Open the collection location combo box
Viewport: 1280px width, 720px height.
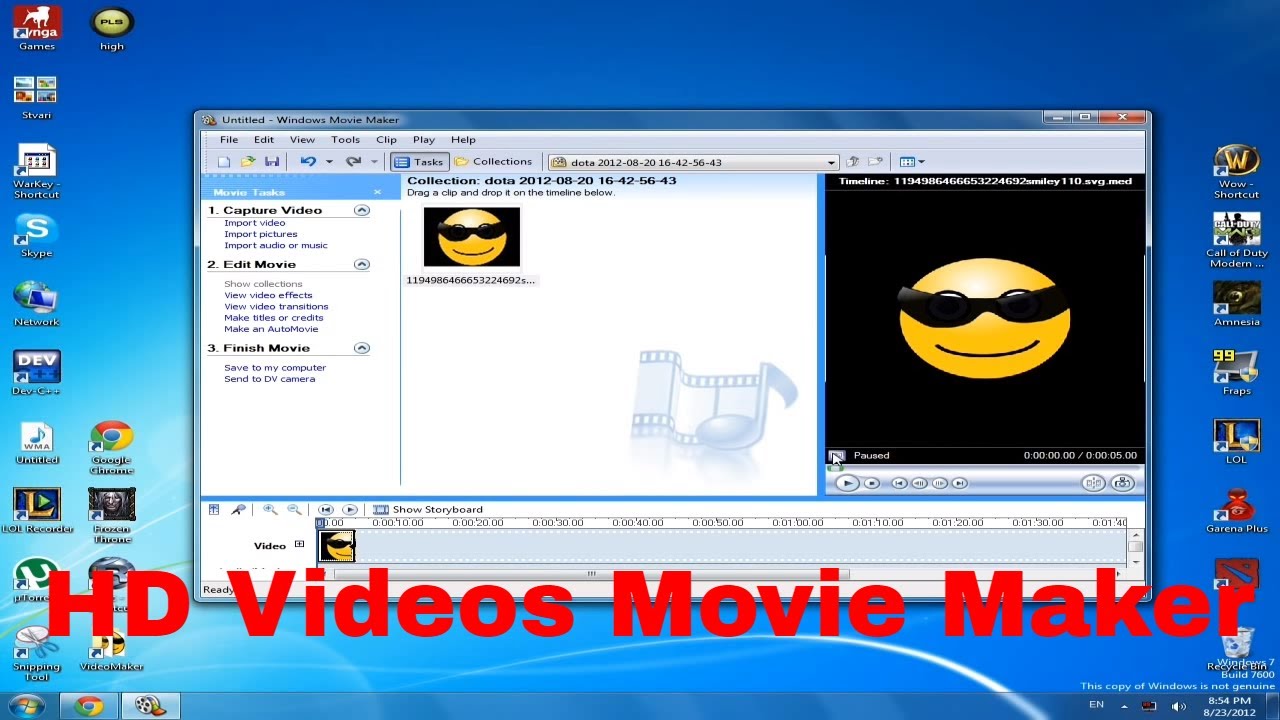(693, 162)
